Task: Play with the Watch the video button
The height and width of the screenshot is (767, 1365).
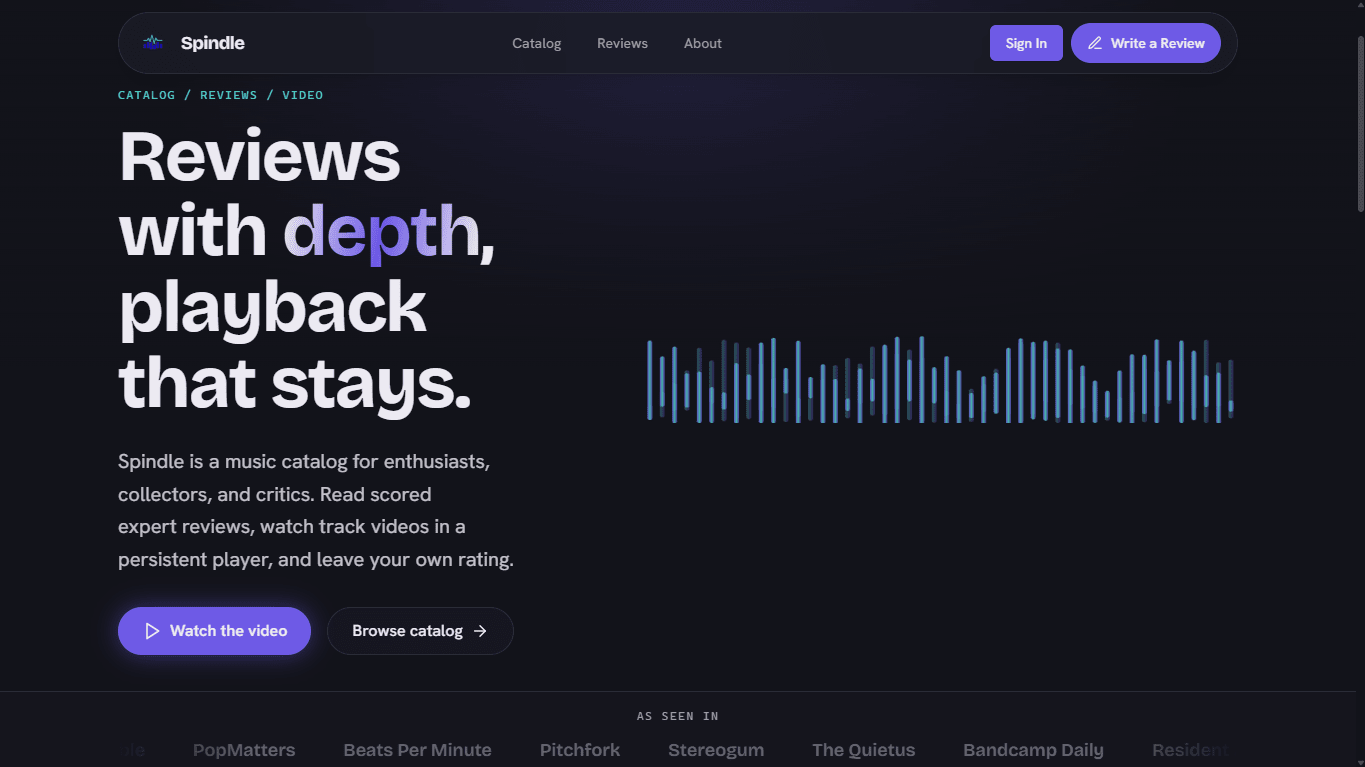Action: 214,631
